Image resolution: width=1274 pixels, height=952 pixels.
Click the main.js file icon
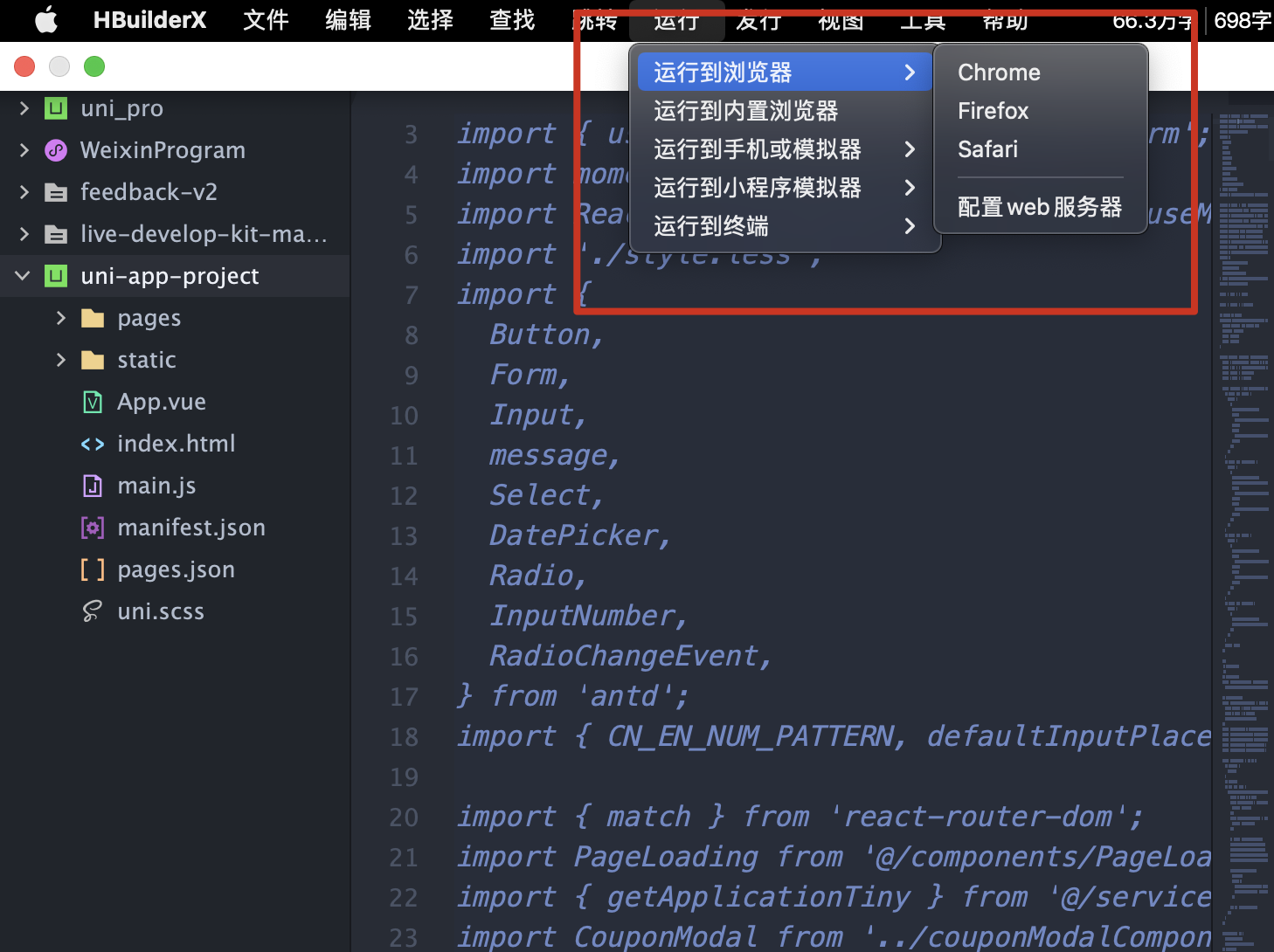point(93,486)
